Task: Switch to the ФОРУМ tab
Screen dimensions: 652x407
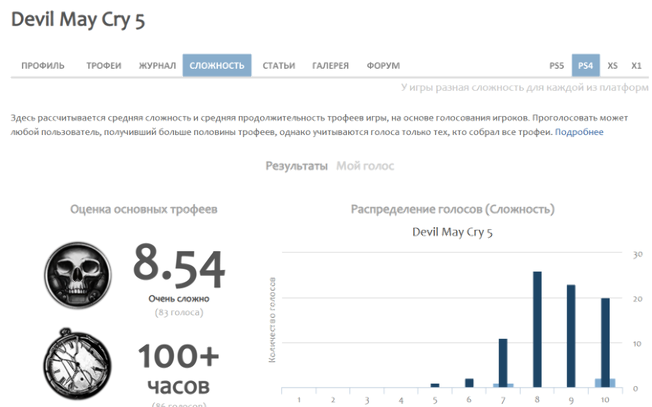Action: pyautogui.click(x=383, y=66)
